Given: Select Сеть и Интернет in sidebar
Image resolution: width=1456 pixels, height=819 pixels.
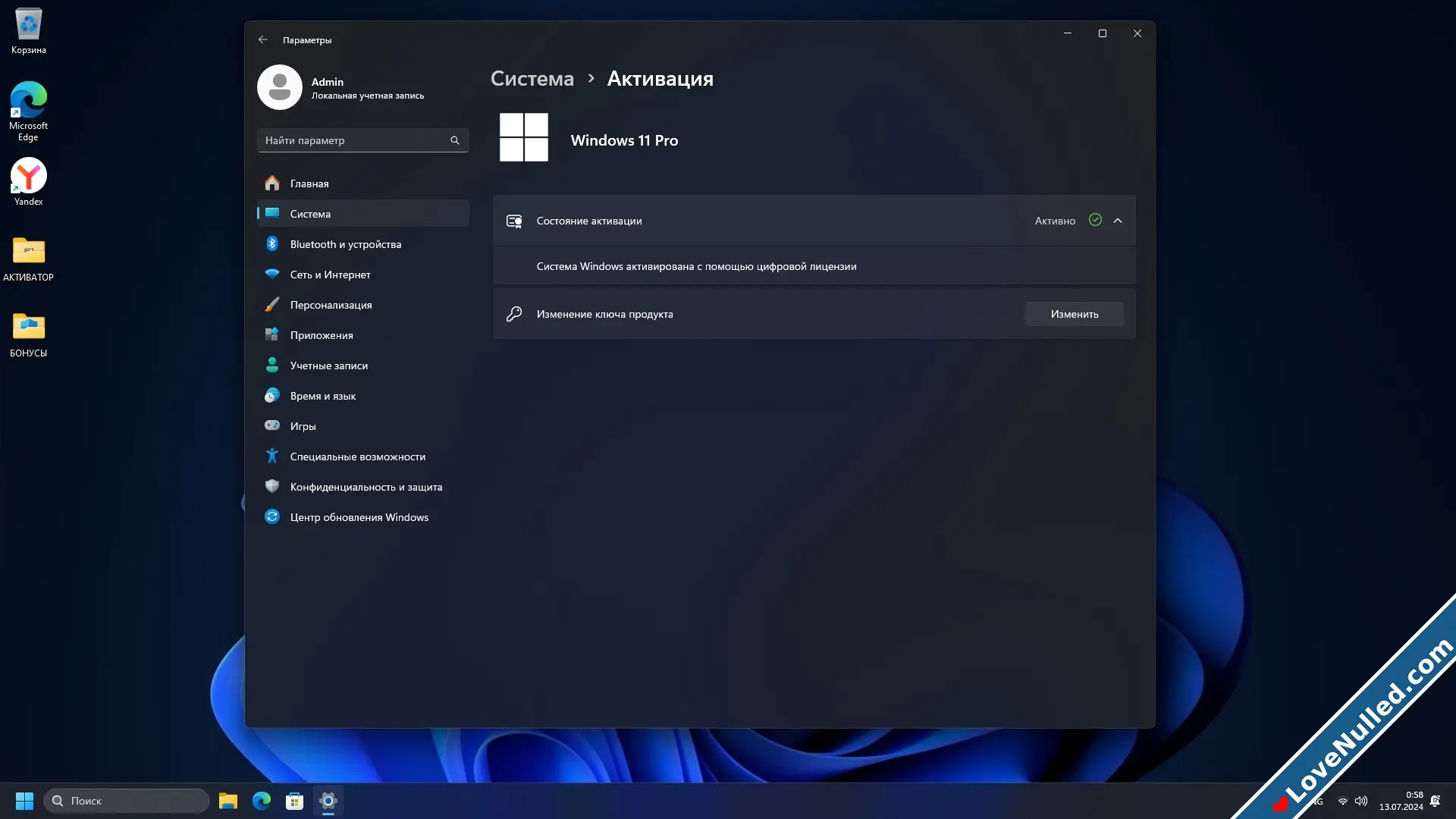Looking at the screenshot, I should (363, 275).
